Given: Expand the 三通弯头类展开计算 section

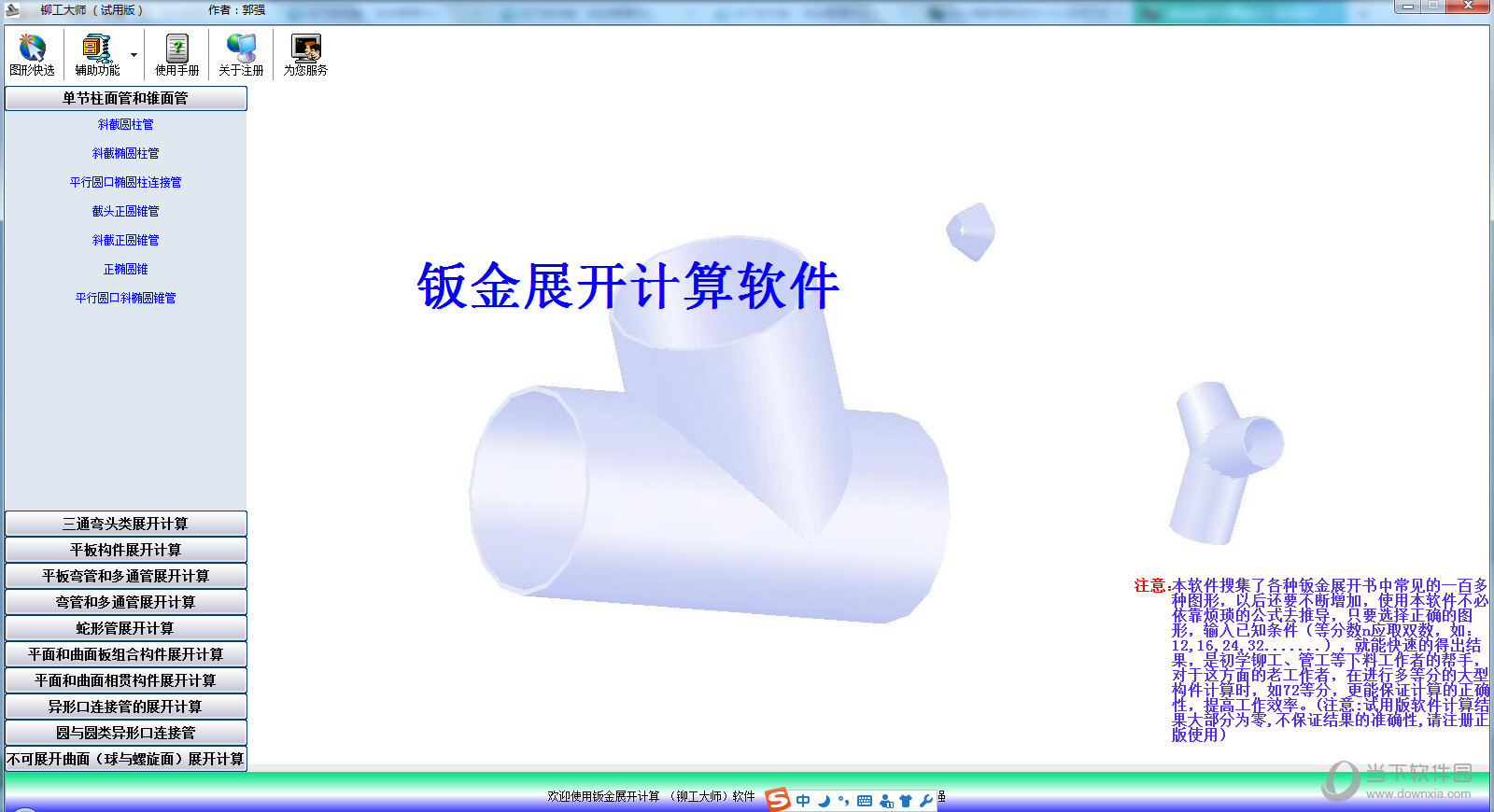Looking at the screenshot, I should [126, 524].
